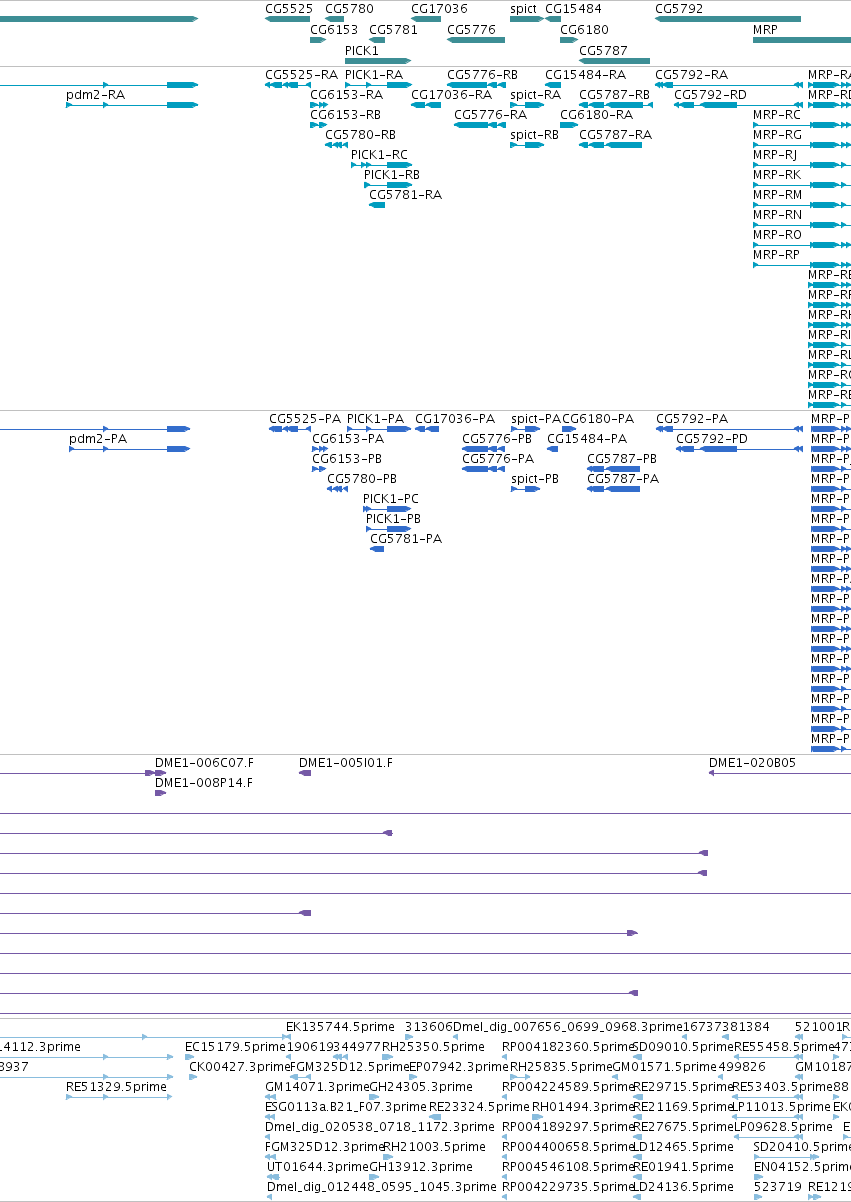
Task: Select the CG5781-RA transcript label
Action: [x=405, y=195]
